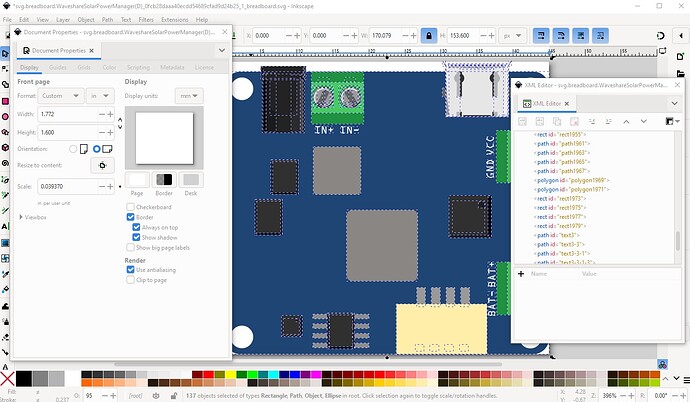The height and width of the screenshot is (402, 690).
Task: Expand the Viewbox section
Action: (x=21, y=217)
